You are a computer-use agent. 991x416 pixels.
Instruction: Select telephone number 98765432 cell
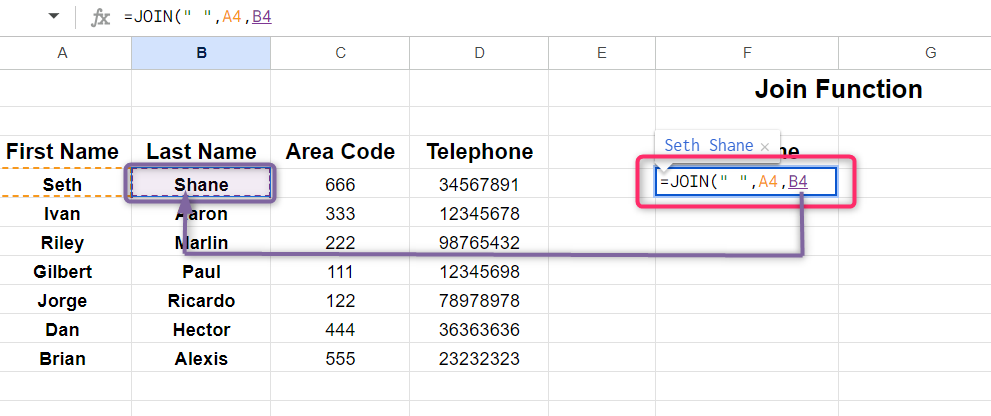click(x=479, y=242)
